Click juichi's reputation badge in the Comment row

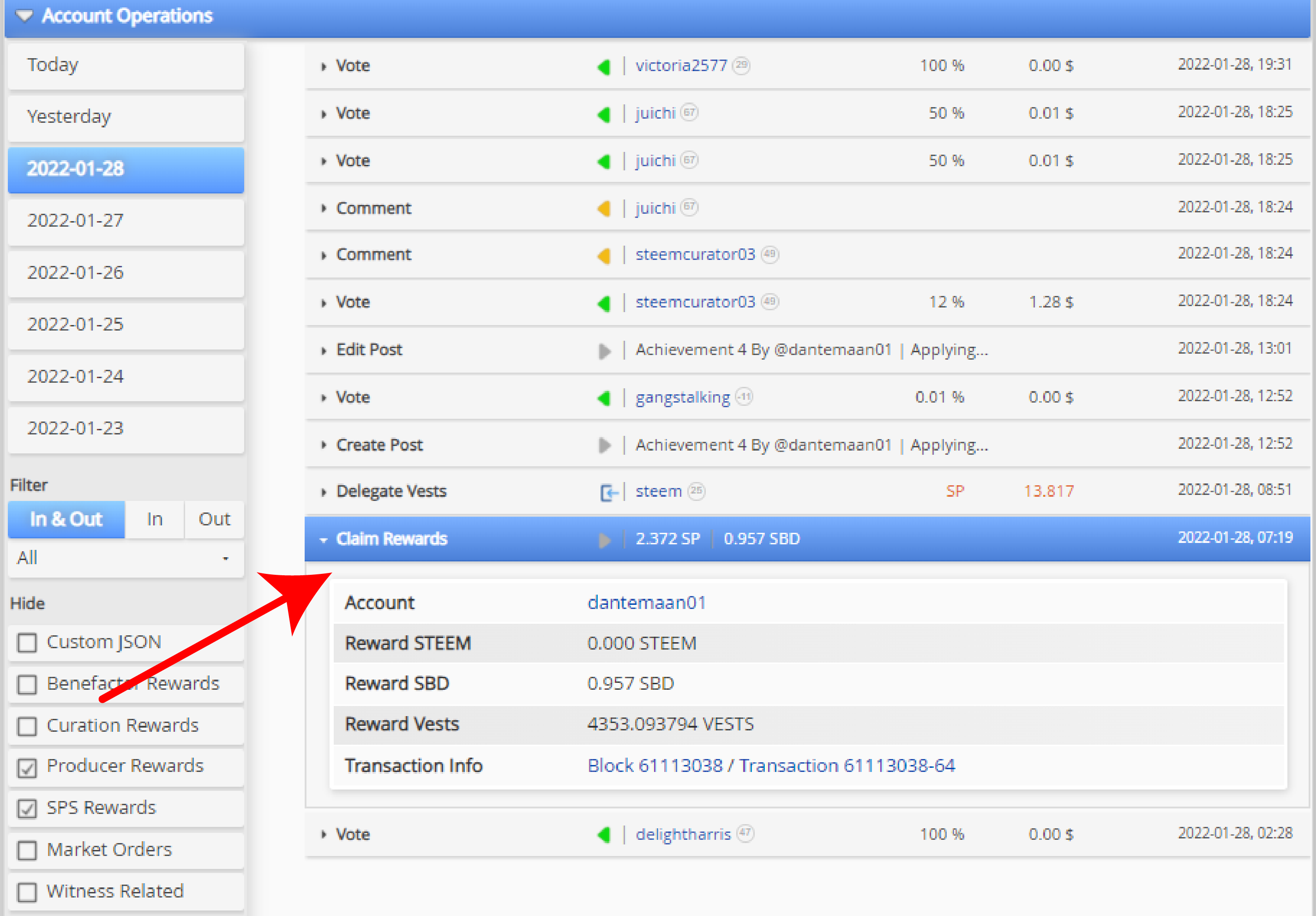pyautogui.click(x=690, y=207)
